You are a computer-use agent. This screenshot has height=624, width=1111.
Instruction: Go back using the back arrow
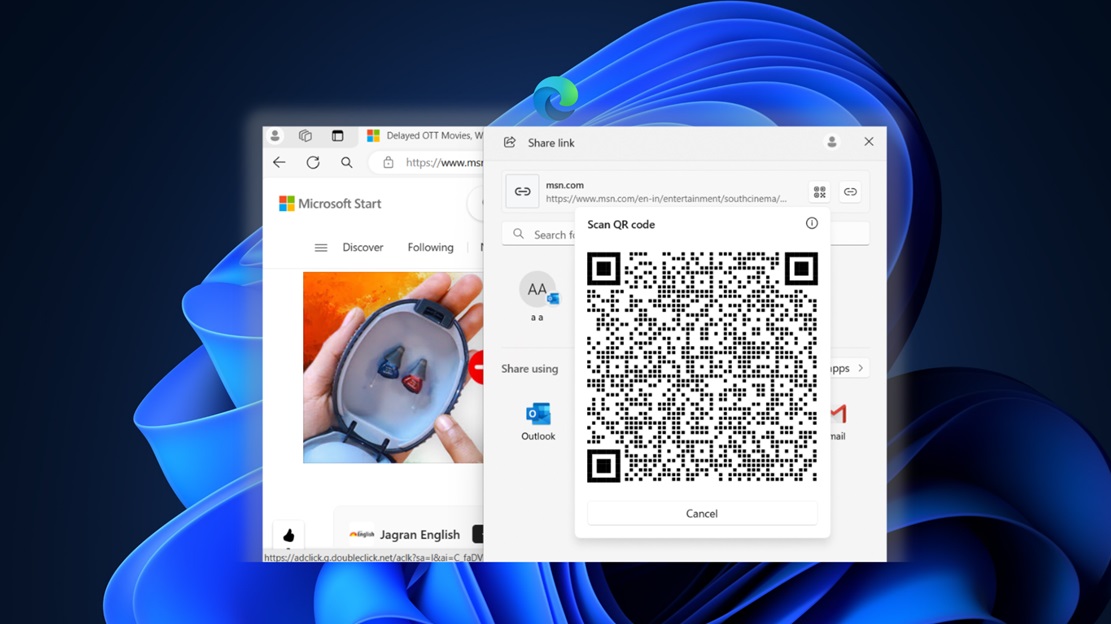click(279, 163)
